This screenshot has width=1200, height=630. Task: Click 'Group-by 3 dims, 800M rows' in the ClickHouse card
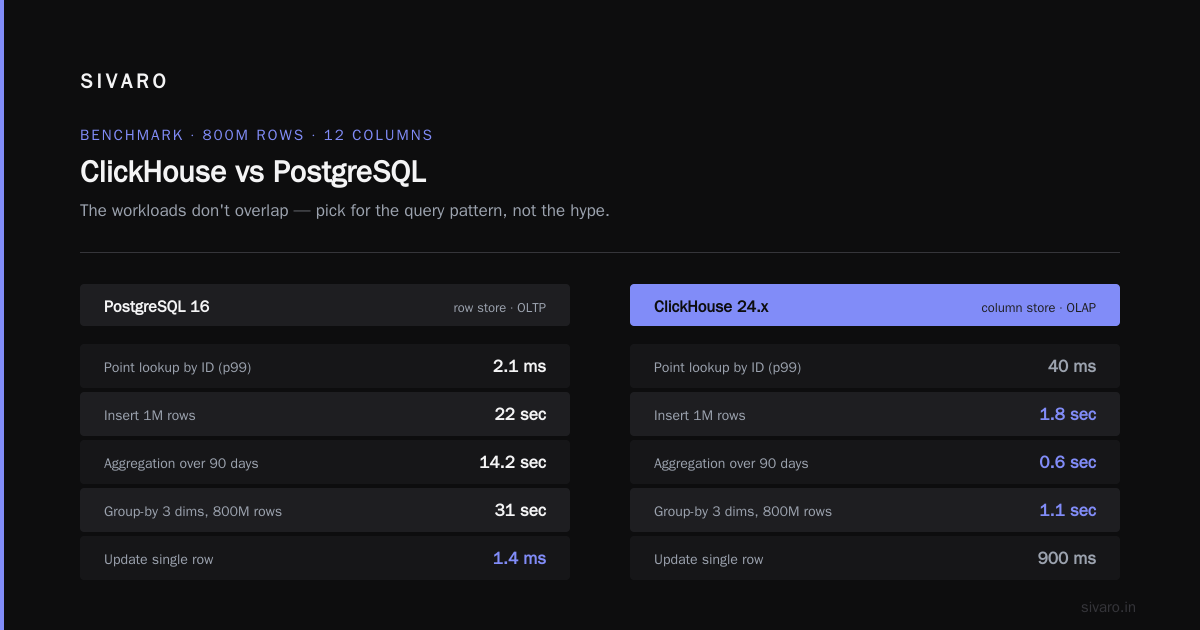(x=743, y=511)
